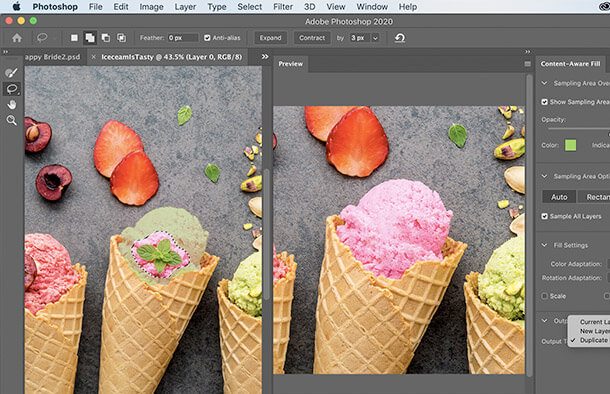Switch to Happy Bride2.psd tab
This screenshot has width=610, height=394.
[x=53, y=57]
